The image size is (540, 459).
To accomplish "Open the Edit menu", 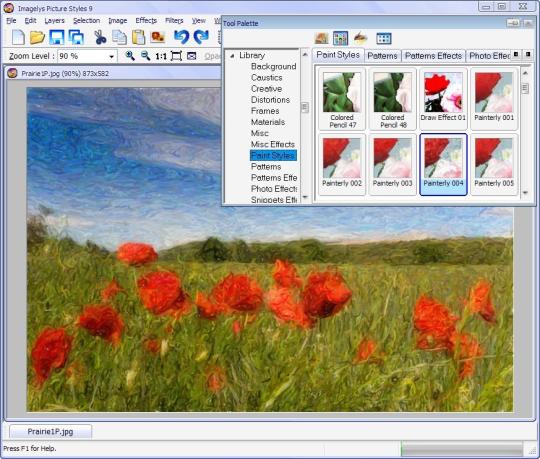I will (30, 21).
